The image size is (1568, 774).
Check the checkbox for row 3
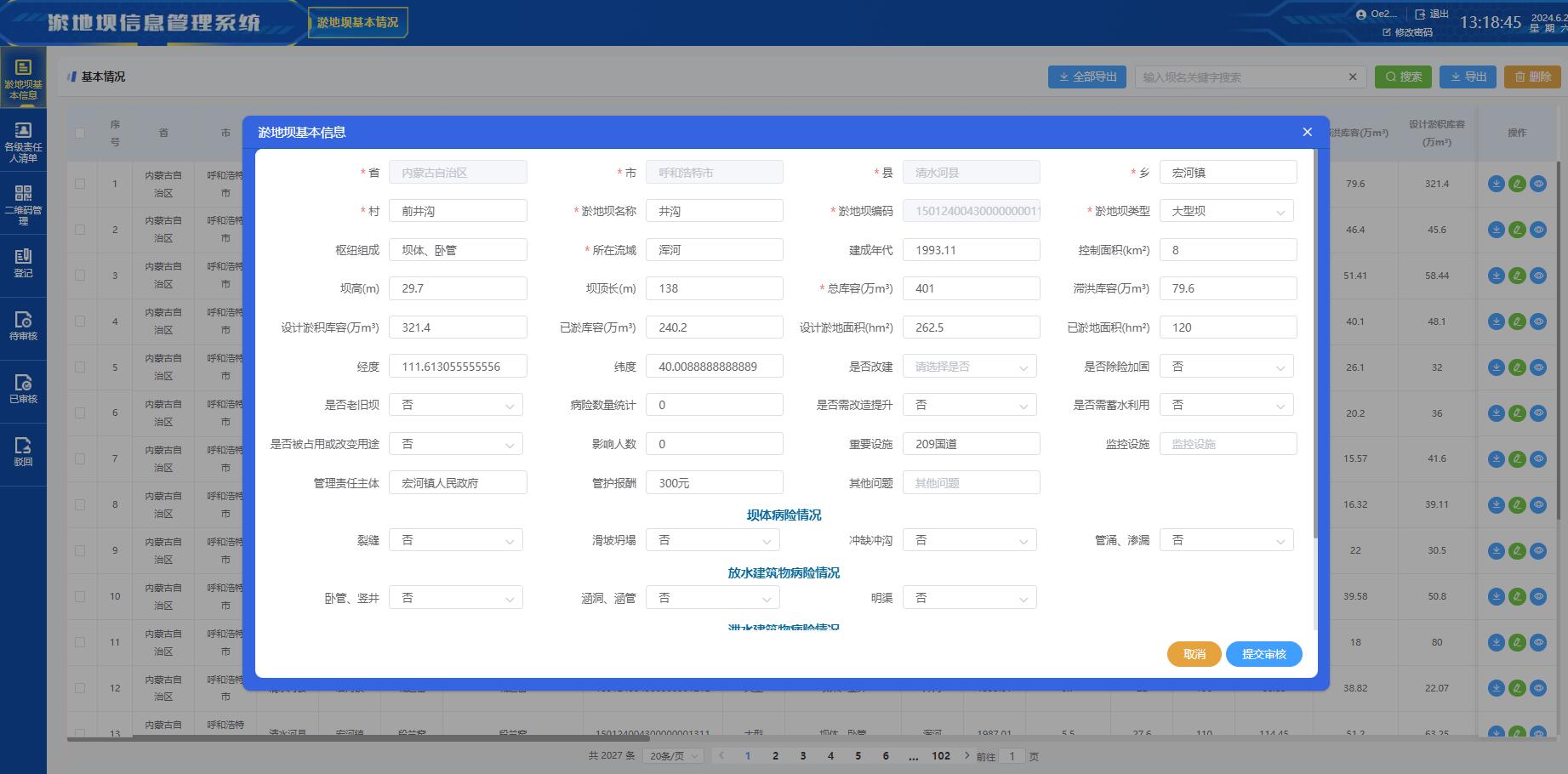coord(80,276)
